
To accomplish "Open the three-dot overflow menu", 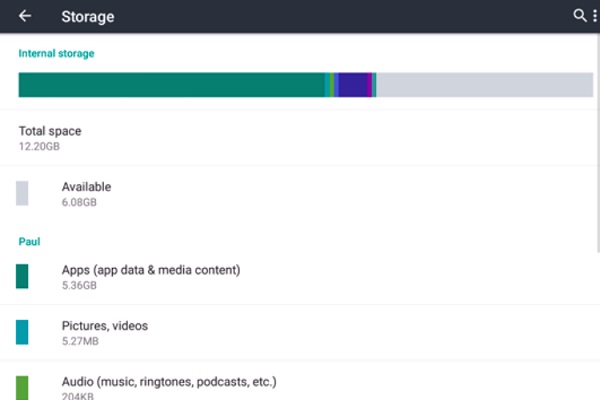I will (x=593, y=16).
